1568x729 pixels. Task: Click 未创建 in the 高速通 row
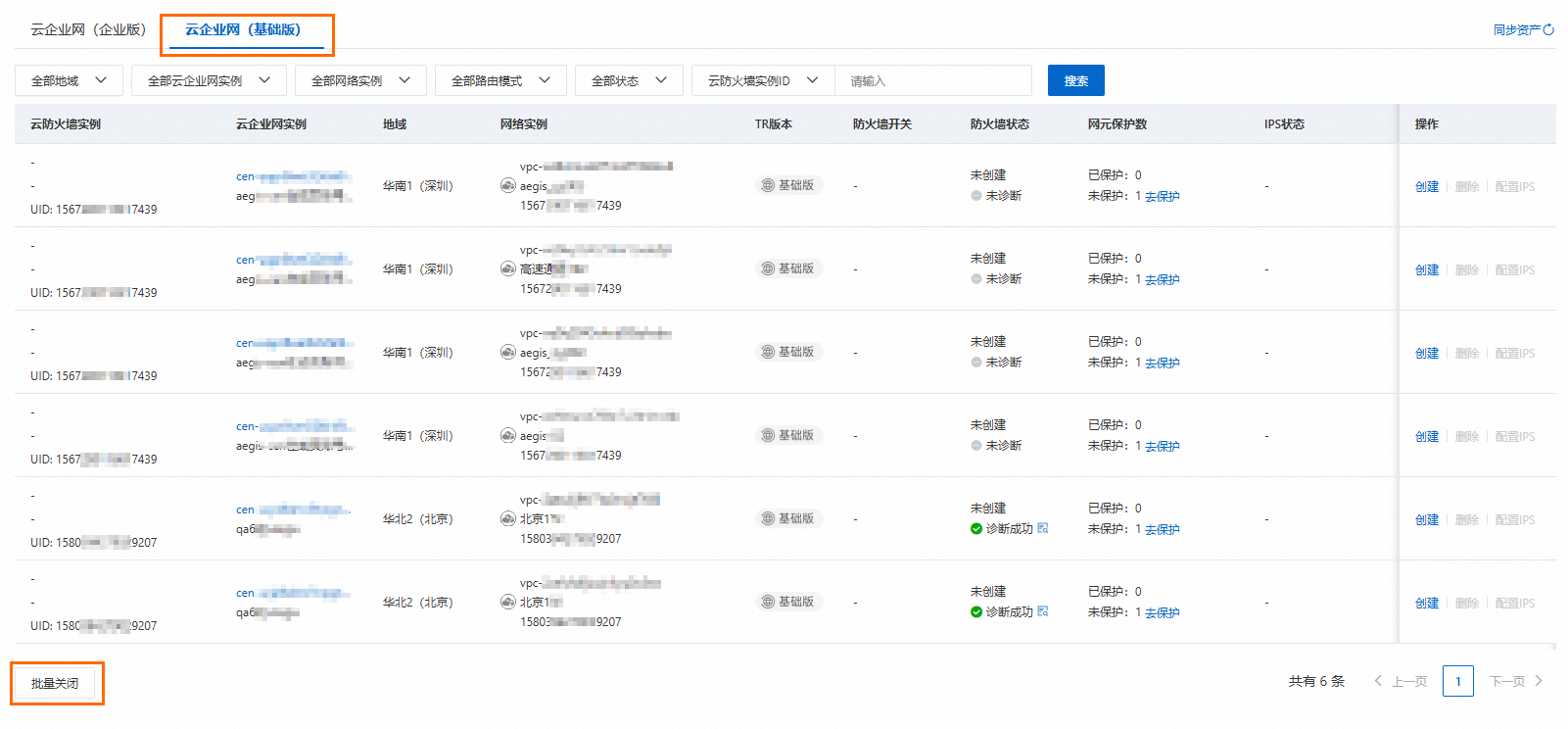click(x=988, y=259)
